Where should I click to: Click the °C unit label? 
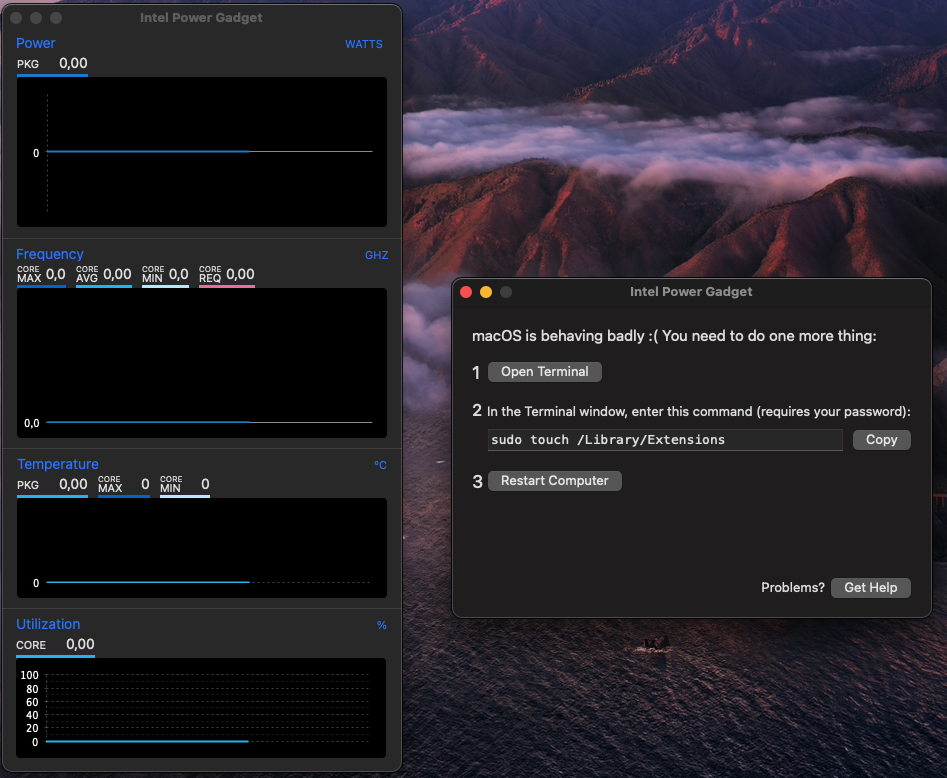pyautogui.click(x=380, y=465)
